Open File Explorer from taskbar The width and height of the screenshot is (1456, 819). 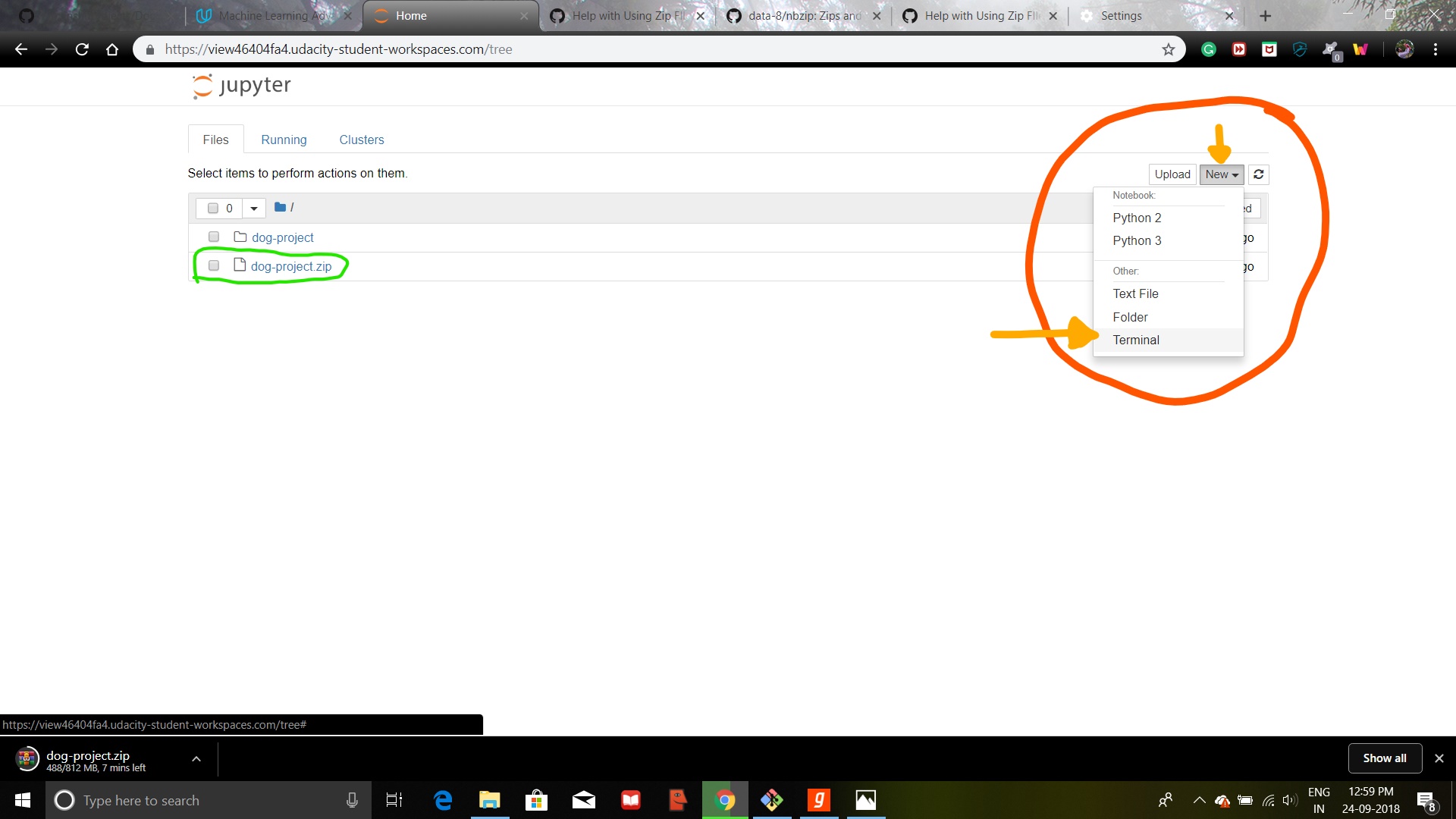pyautogui.click(x=489, y=800)
